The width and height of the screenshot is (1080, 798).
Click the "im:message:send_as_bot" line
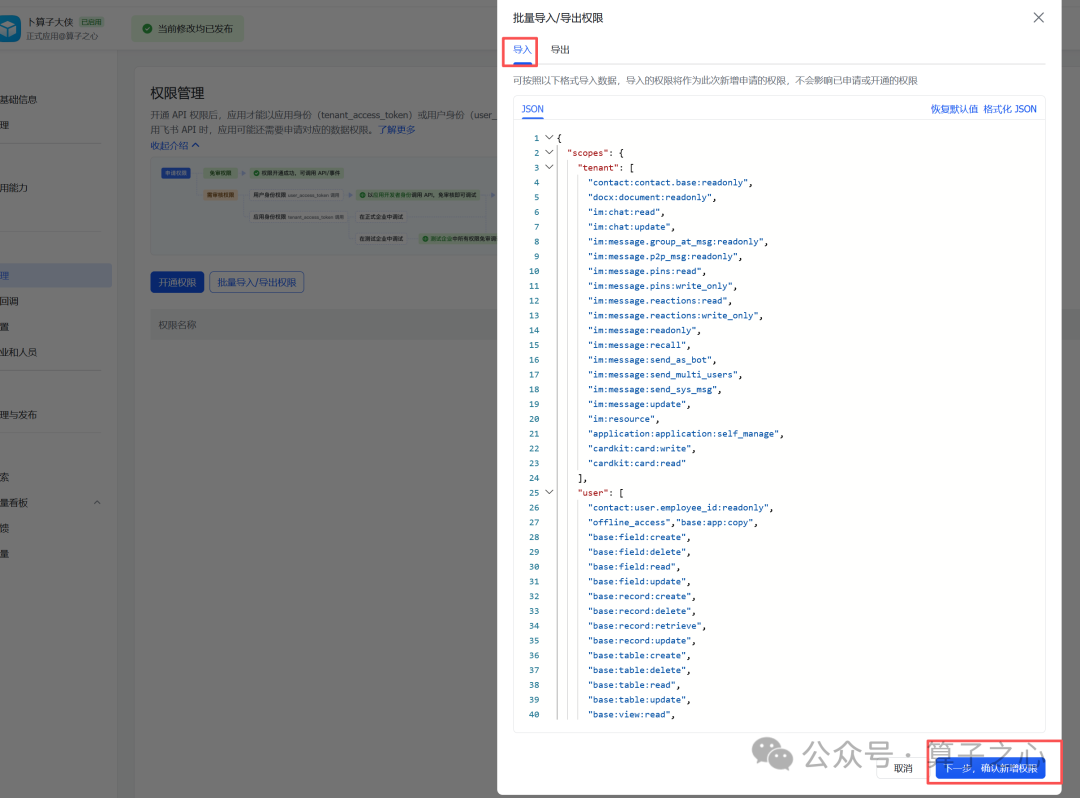click(652, 359)
